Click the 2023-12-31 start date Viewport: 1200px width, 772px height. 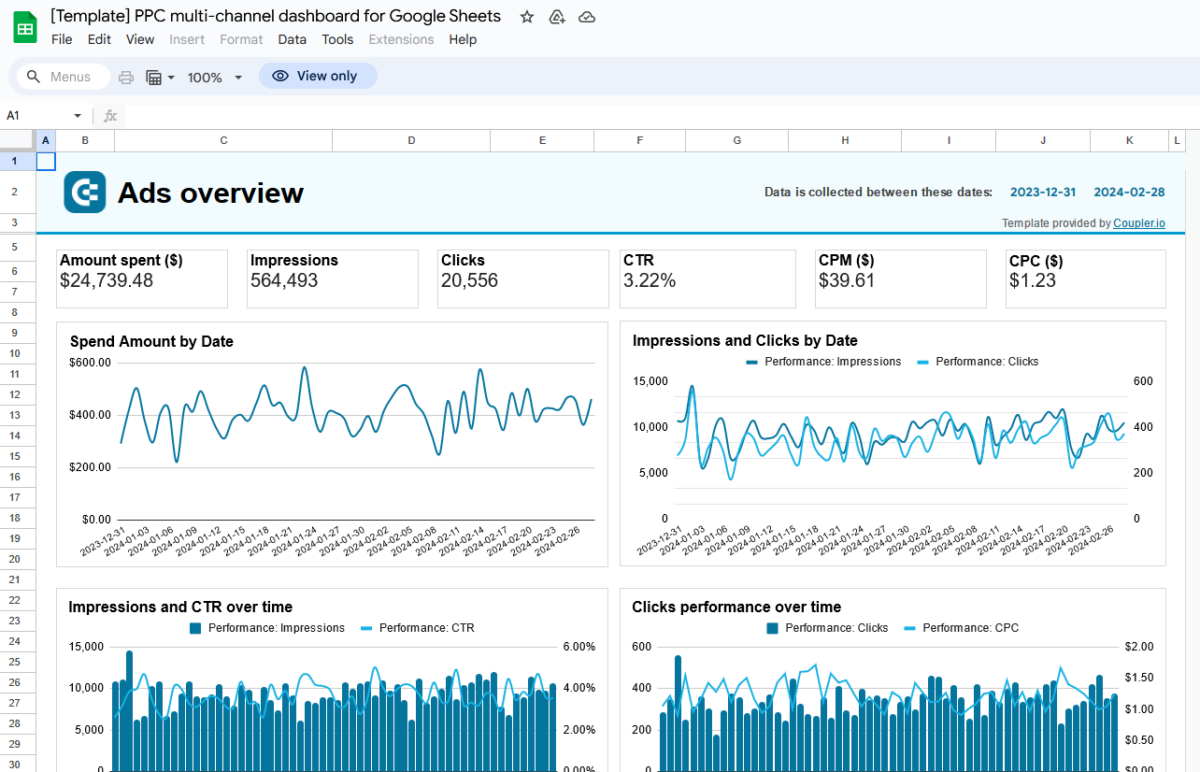1043,191
